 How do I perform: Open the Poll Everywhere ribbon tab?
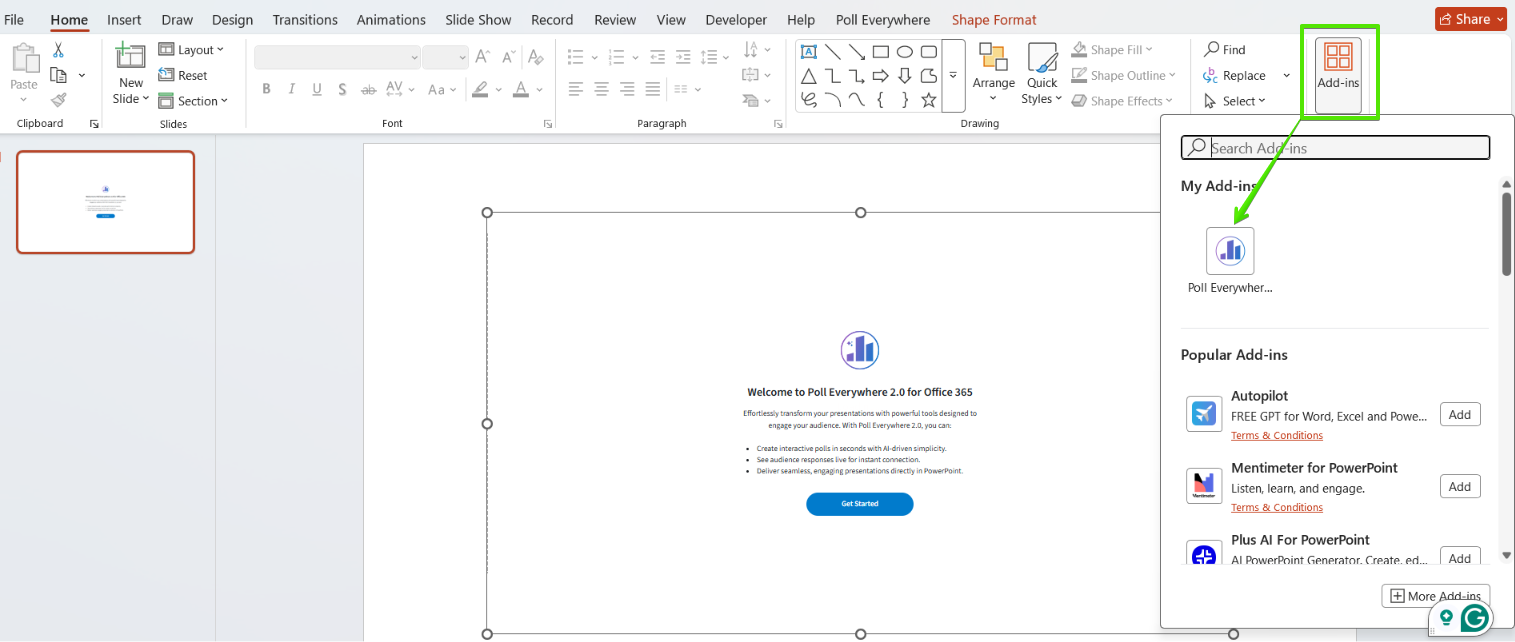pyautogui.click(x=883, y=20)
